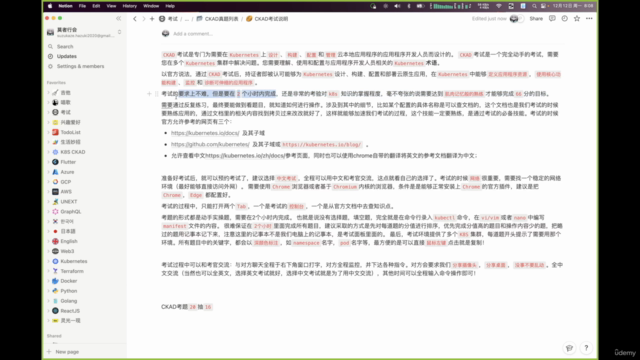Screen dimensions: 640x360
Task: Click the CKAD真题列表 breadcrumb
Action: (218, 19)
